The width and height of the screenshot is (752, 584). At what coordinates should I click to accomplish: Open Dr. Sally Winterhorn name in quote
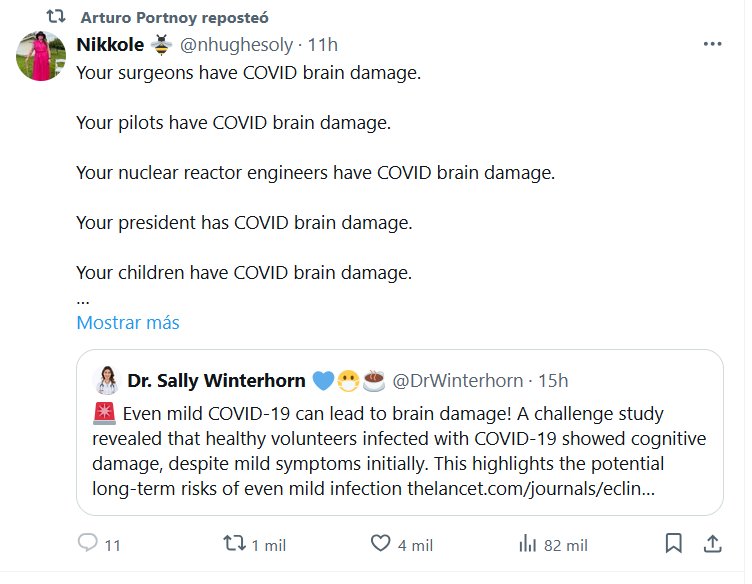point(214,380)
